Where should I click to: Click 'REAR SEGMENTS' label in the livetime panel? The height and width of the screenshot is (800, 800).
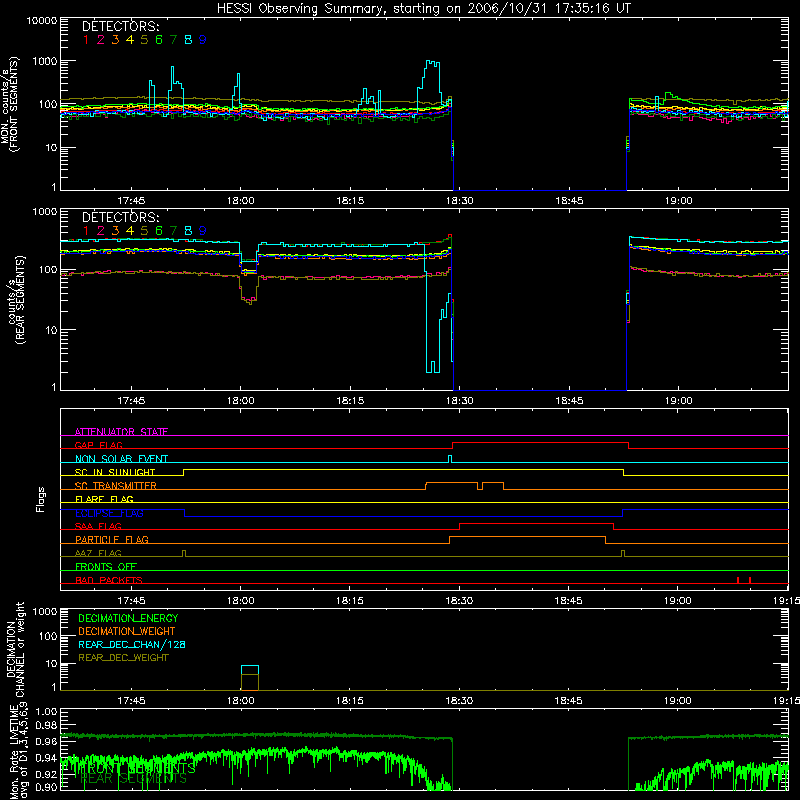134,778
